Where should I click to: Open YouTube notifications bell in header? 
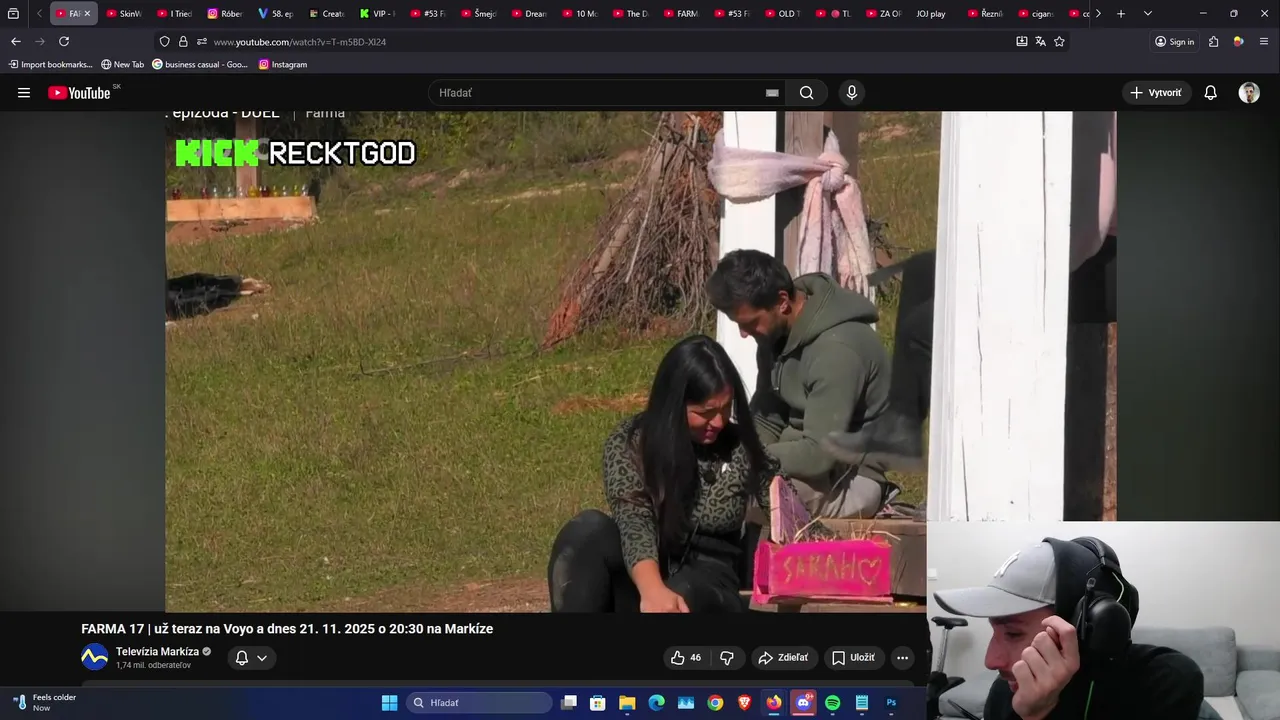tap(1210, 93)
